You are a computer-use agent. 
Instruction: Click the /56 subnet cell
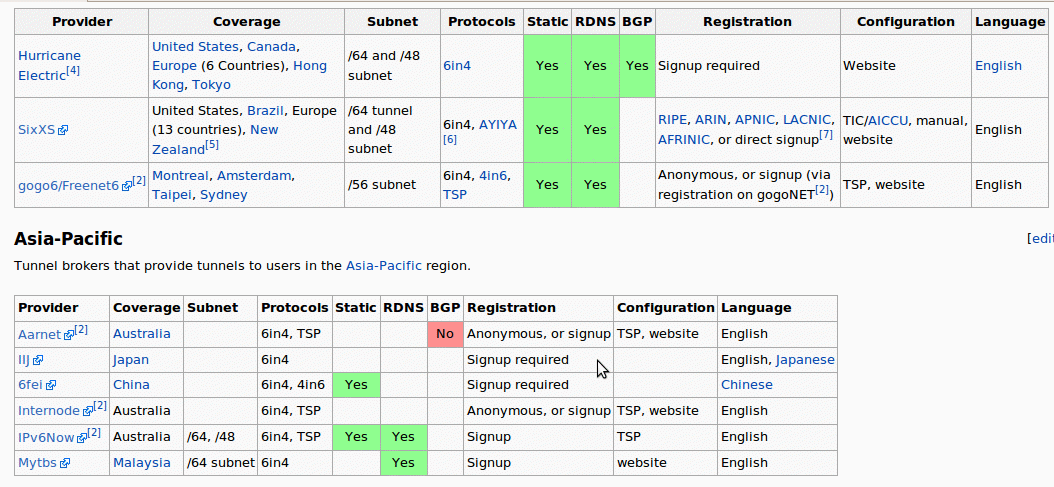[393, 185]
